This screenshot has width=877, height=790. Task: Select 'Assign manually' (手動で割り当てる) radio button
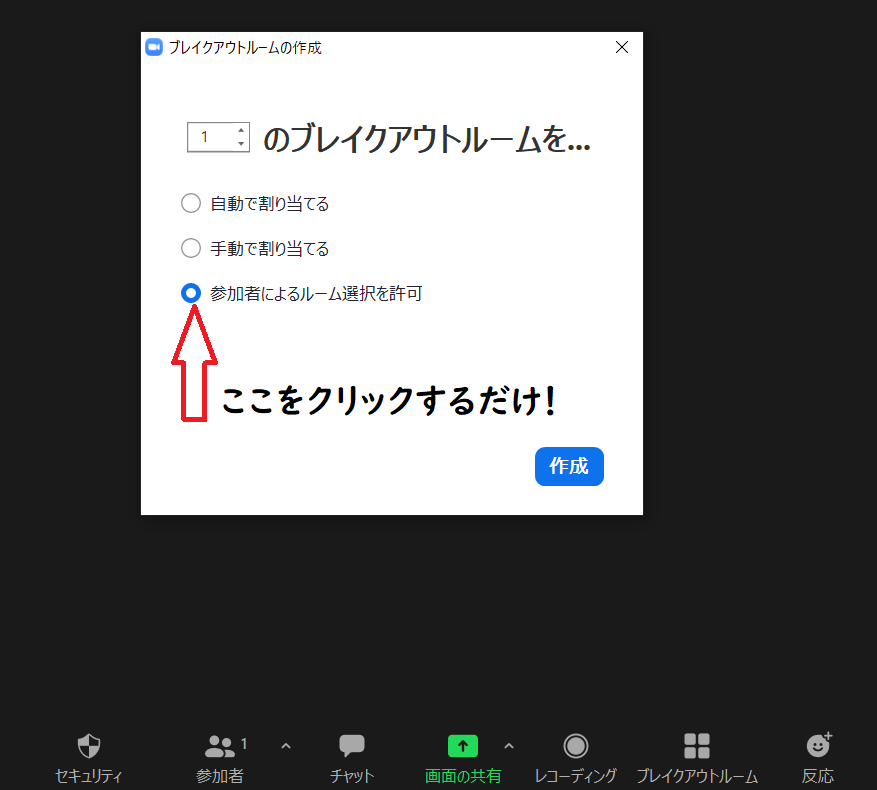click(191, 248)
